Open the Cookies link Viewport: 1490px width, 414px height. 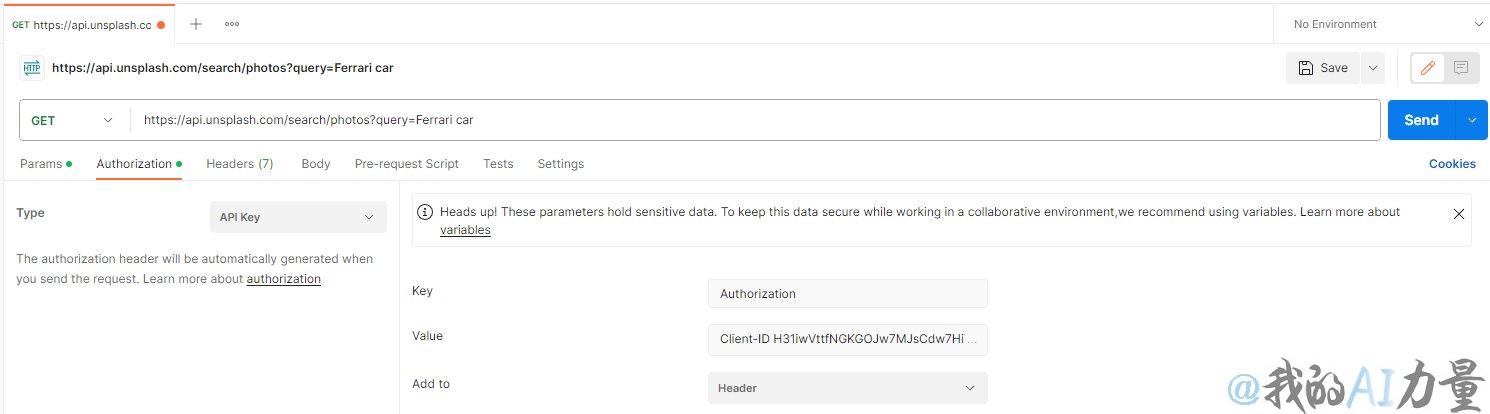[x=1452, y=164]
